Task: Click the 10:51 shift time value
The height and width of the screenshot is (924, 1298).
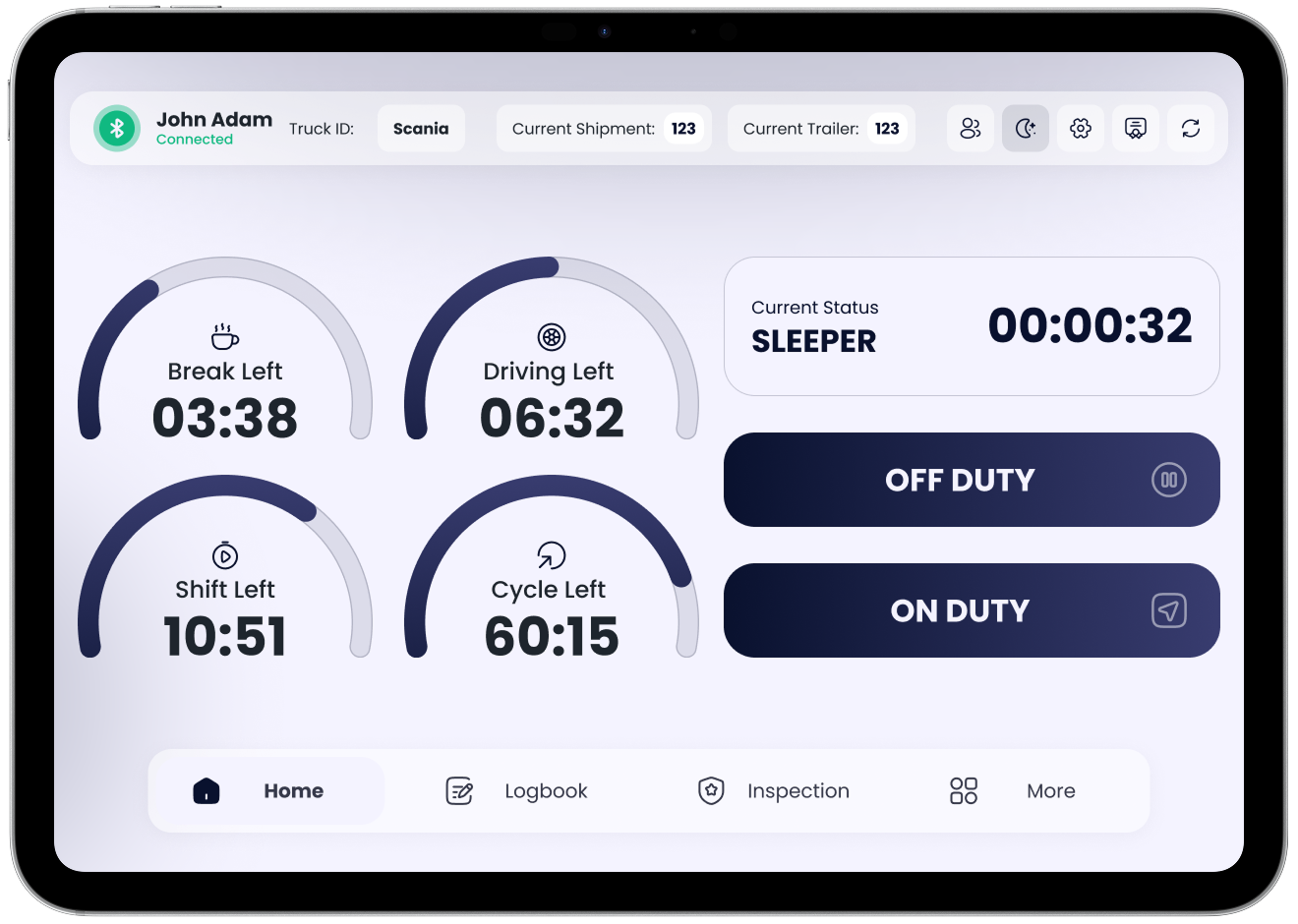Action: 225,636
